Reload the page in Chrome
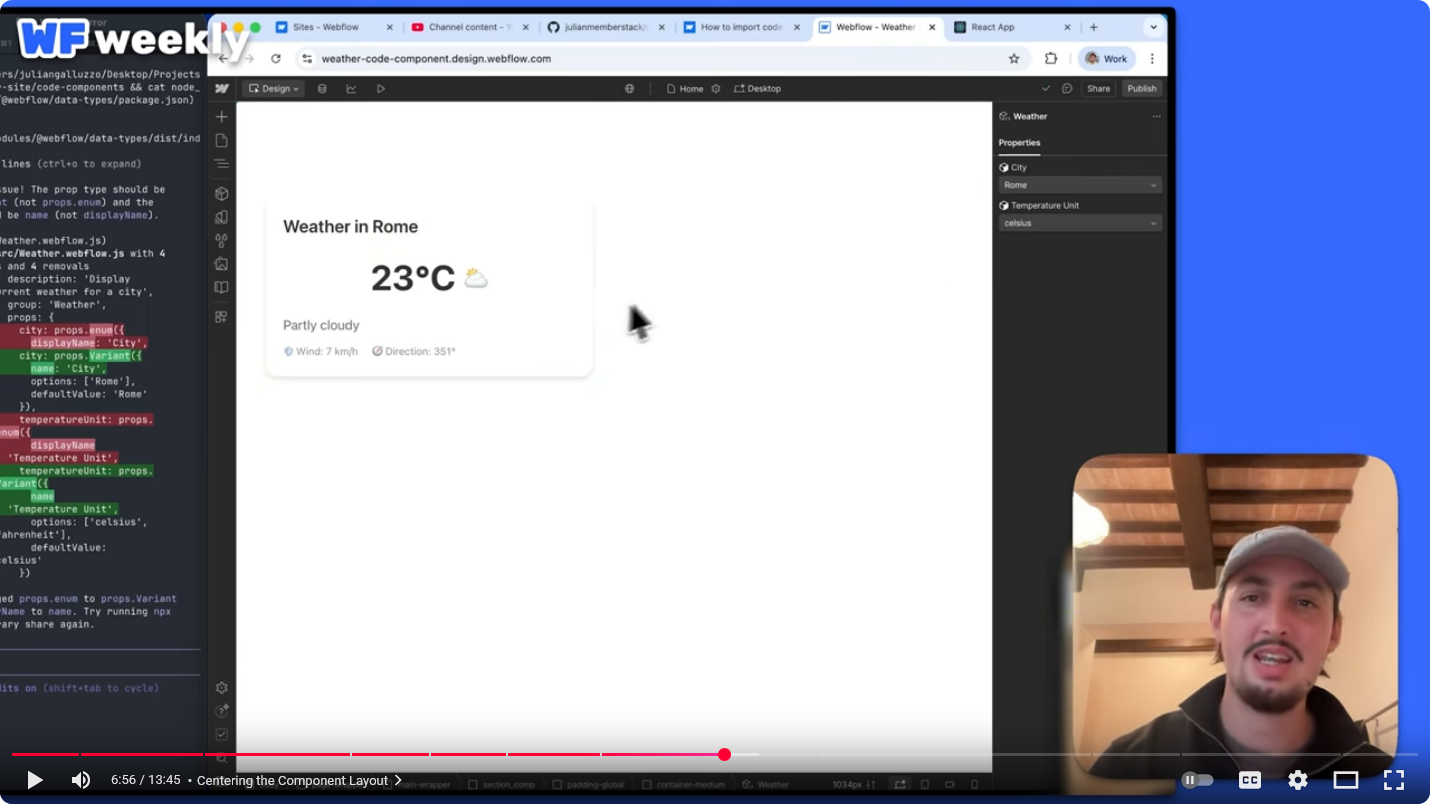This screenshot has height=804, width=1430. point(276,59)
